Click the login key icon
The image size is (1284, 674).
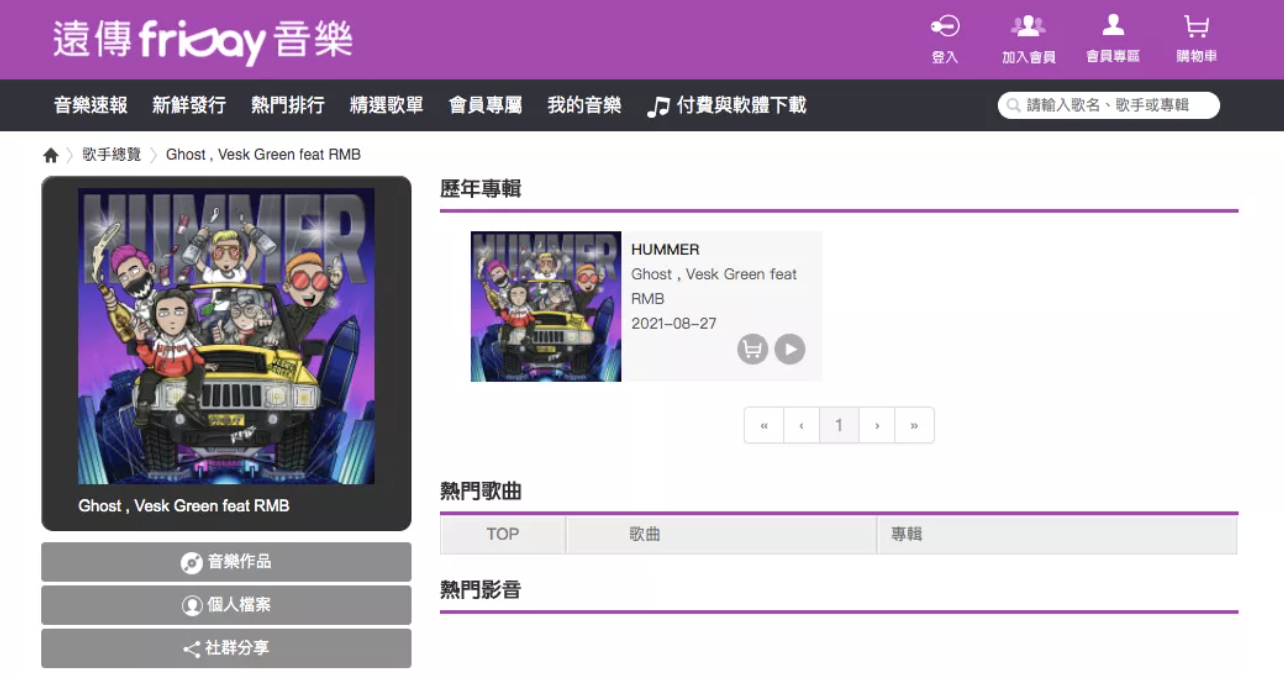pos(944,27)
